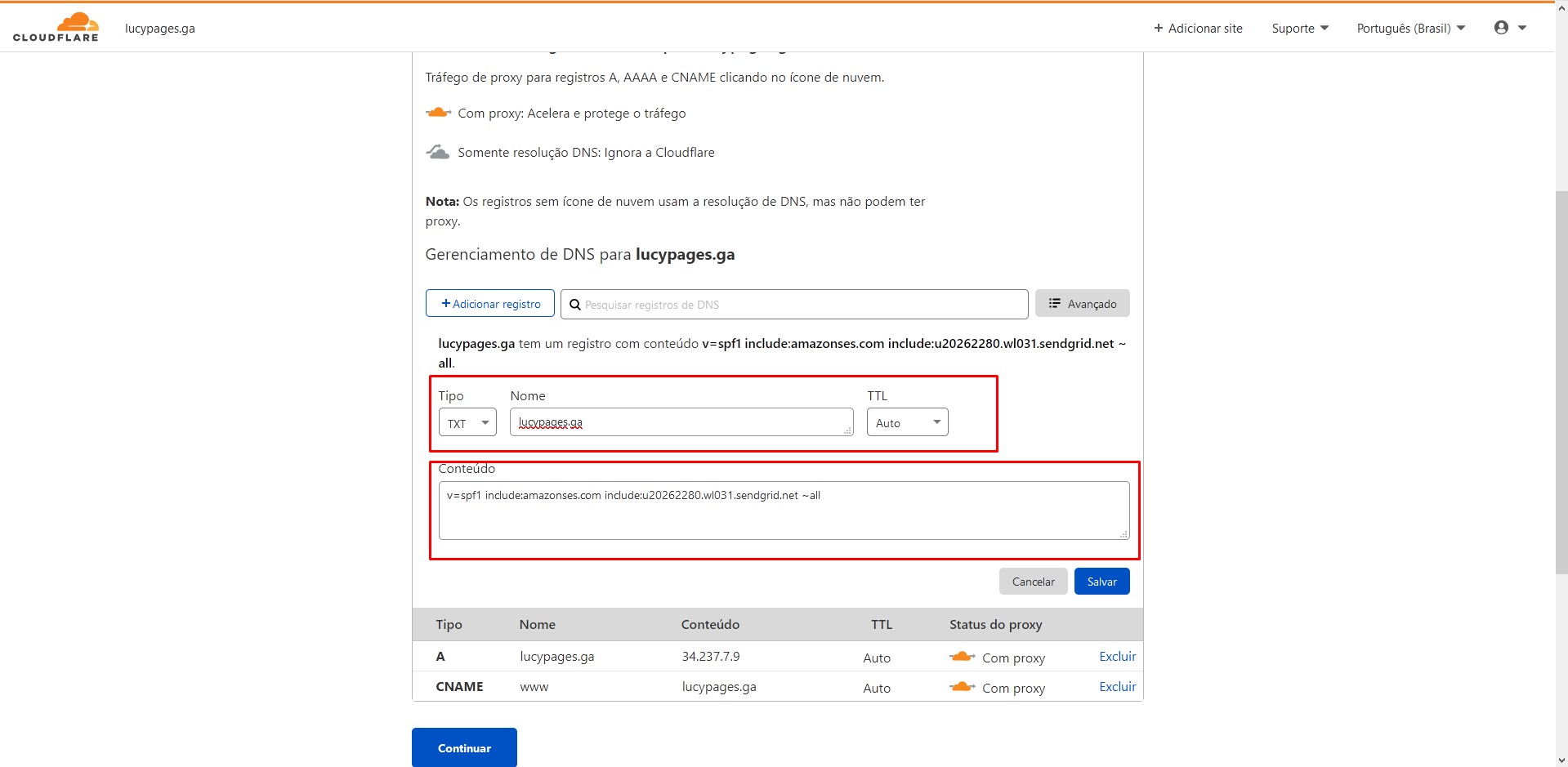
Task: Click the Conteúdo column header in table
Action: click(x=710, y=625)
